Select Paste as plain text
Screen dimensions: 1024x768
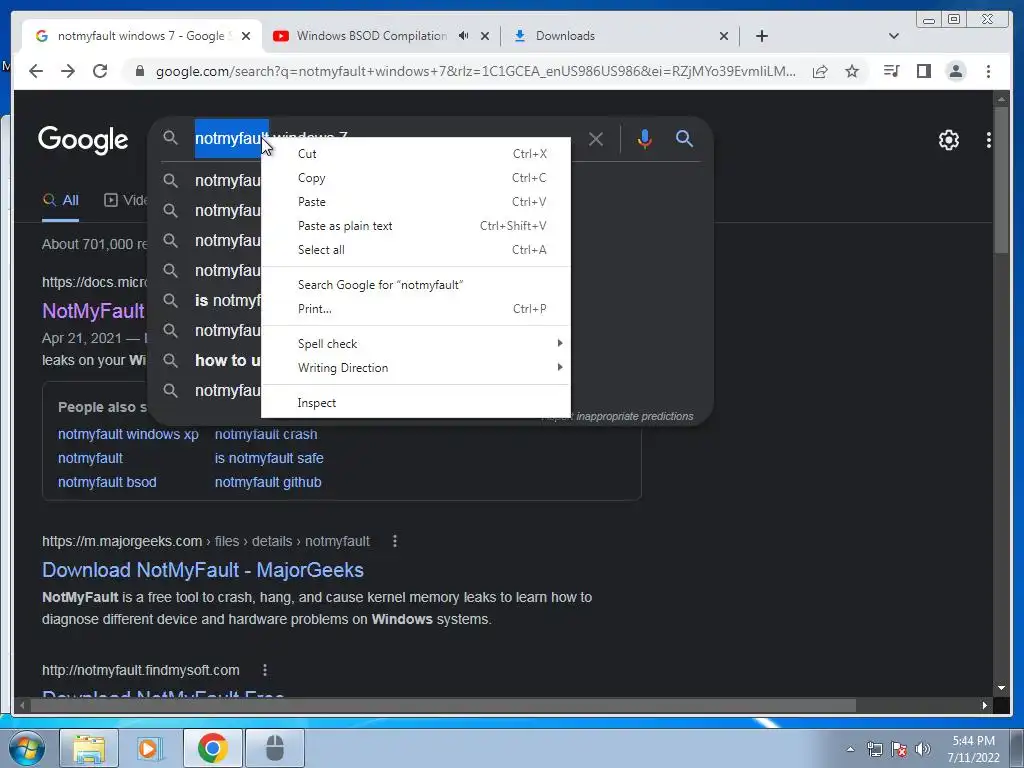coord(416,226)
